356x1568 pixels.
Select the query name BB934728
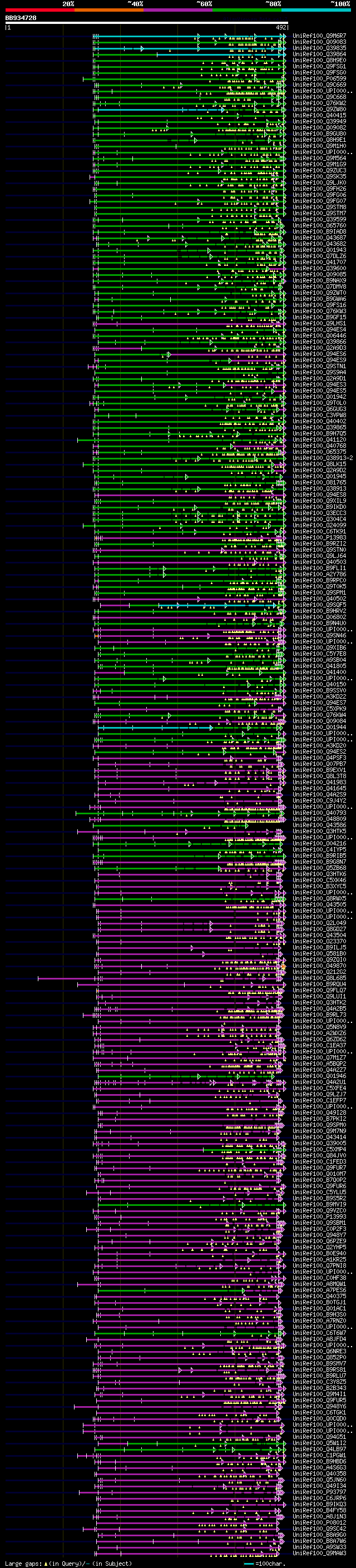(21, 18)
